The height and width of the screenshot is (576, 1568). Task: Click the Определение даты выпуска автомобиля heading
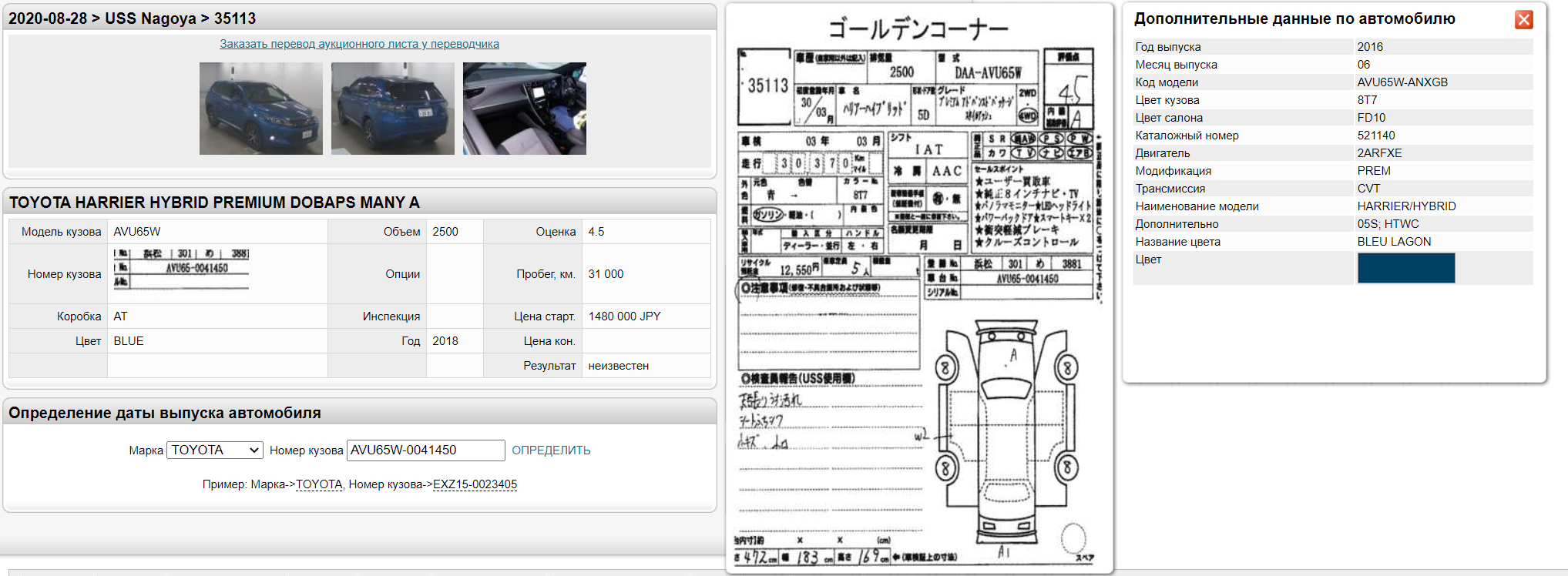coord(165,413)
